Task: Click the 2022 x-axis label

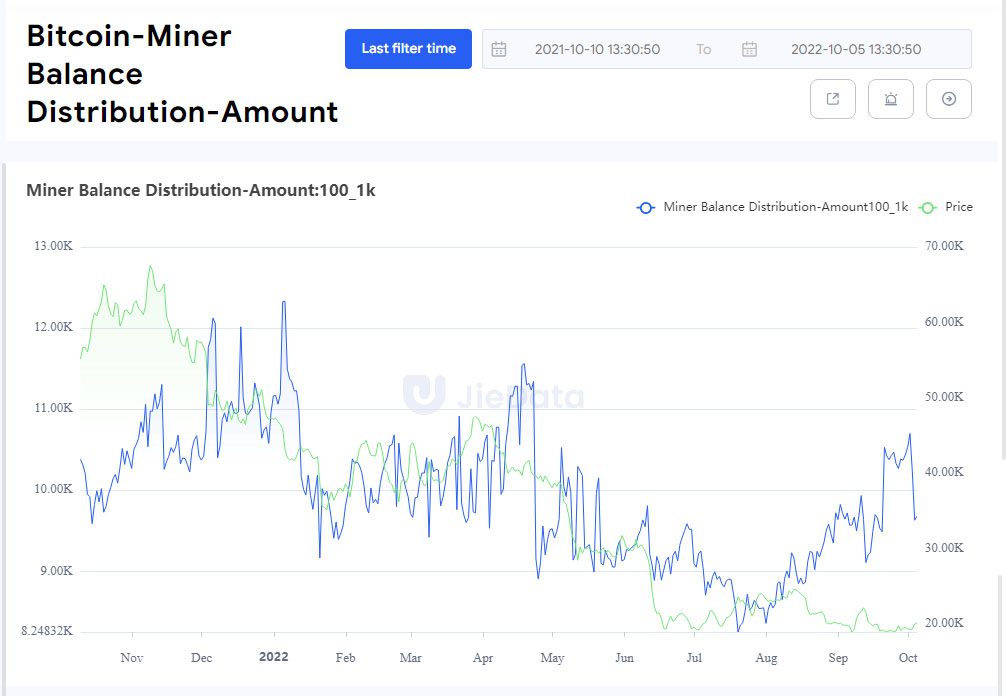Action: point(273,657)
